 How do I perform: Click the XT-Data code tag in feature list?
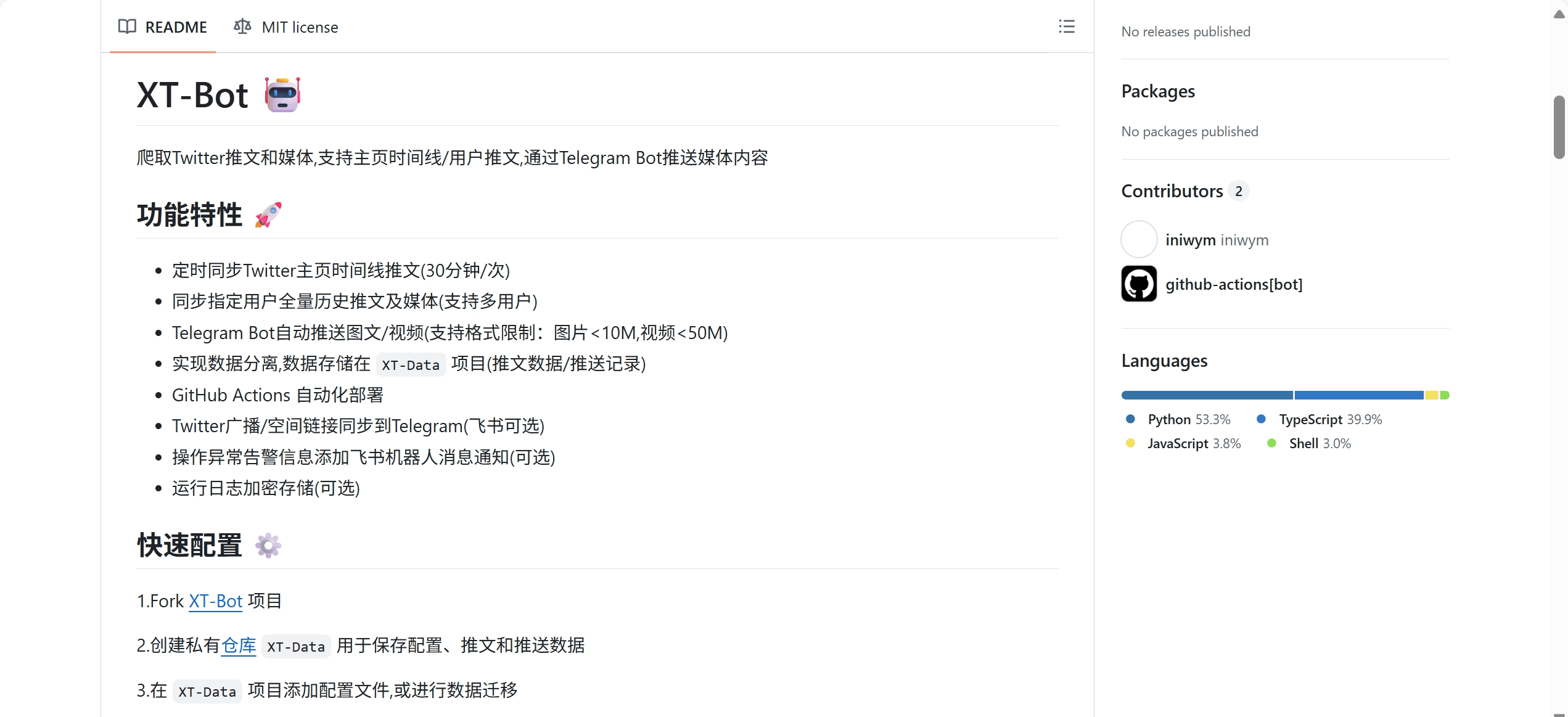pos(411,364)
